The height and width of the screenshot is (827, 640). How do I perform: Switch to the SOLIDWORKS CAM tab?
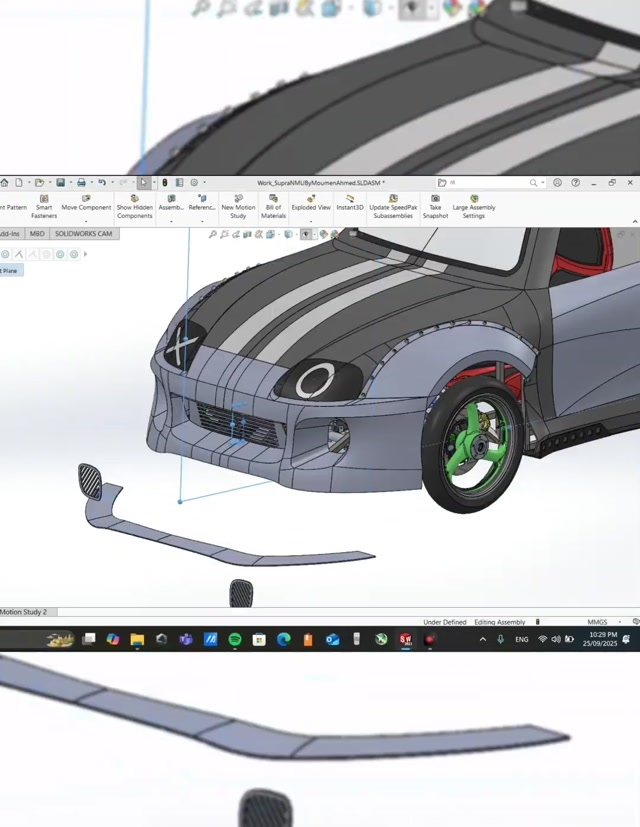83,234
